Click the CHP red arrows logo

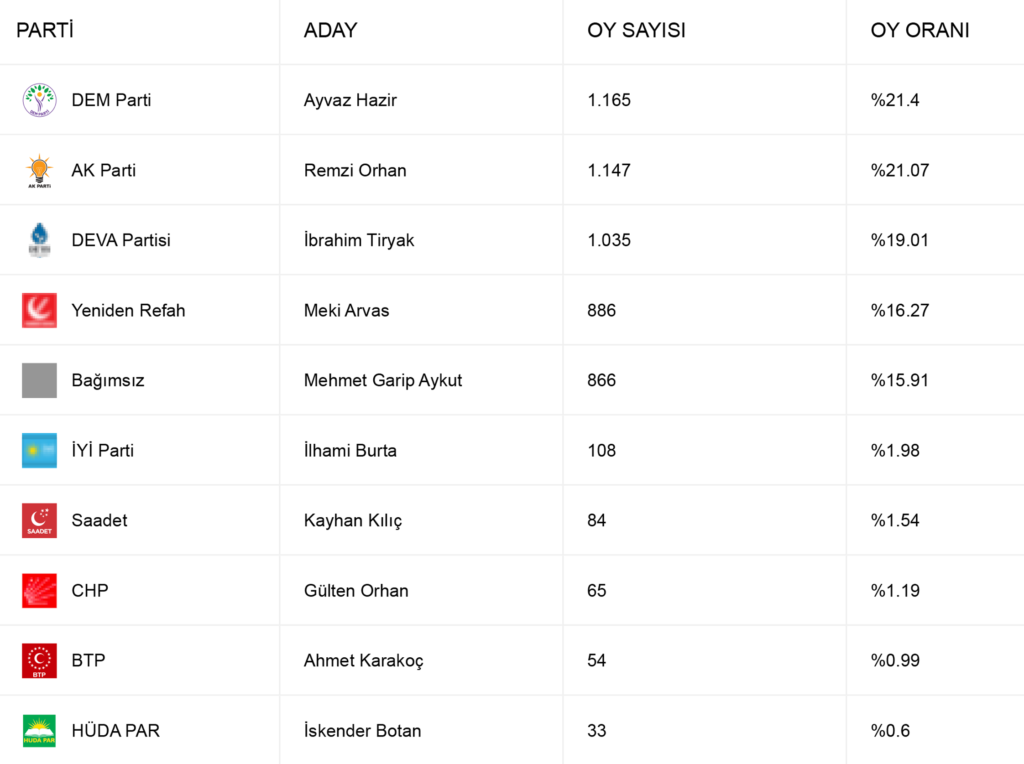[x=40, y=590]
